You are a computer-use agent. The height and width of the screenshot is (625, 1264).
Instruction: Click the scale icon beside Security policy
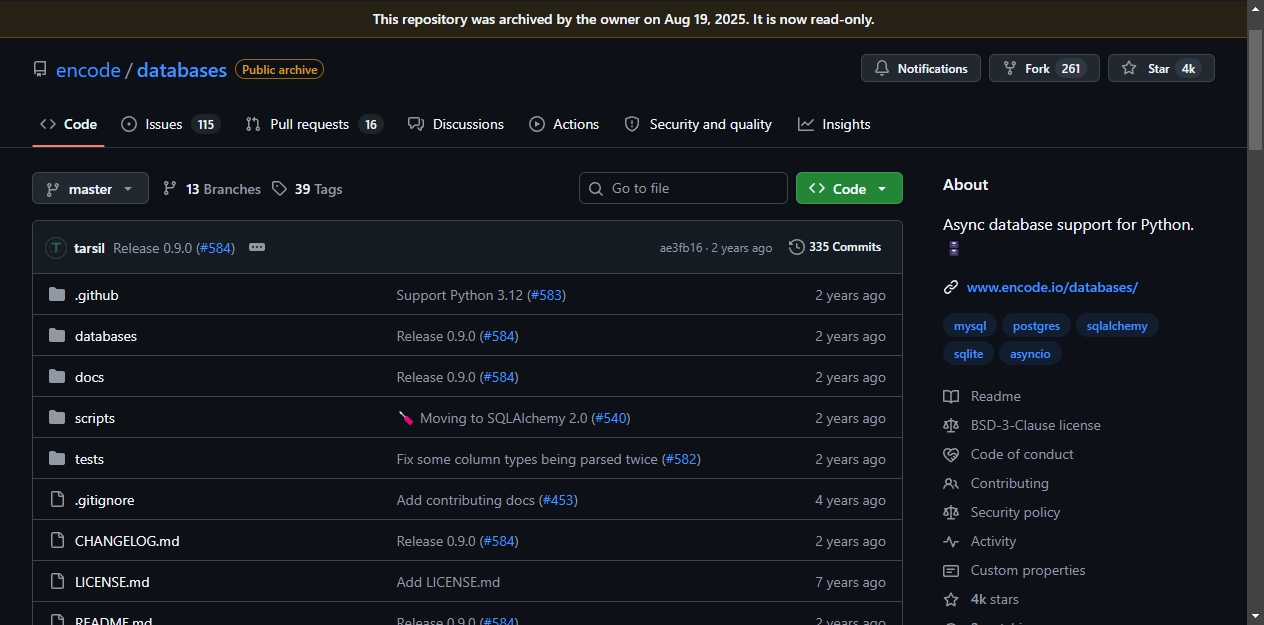[x=951, y=512]
